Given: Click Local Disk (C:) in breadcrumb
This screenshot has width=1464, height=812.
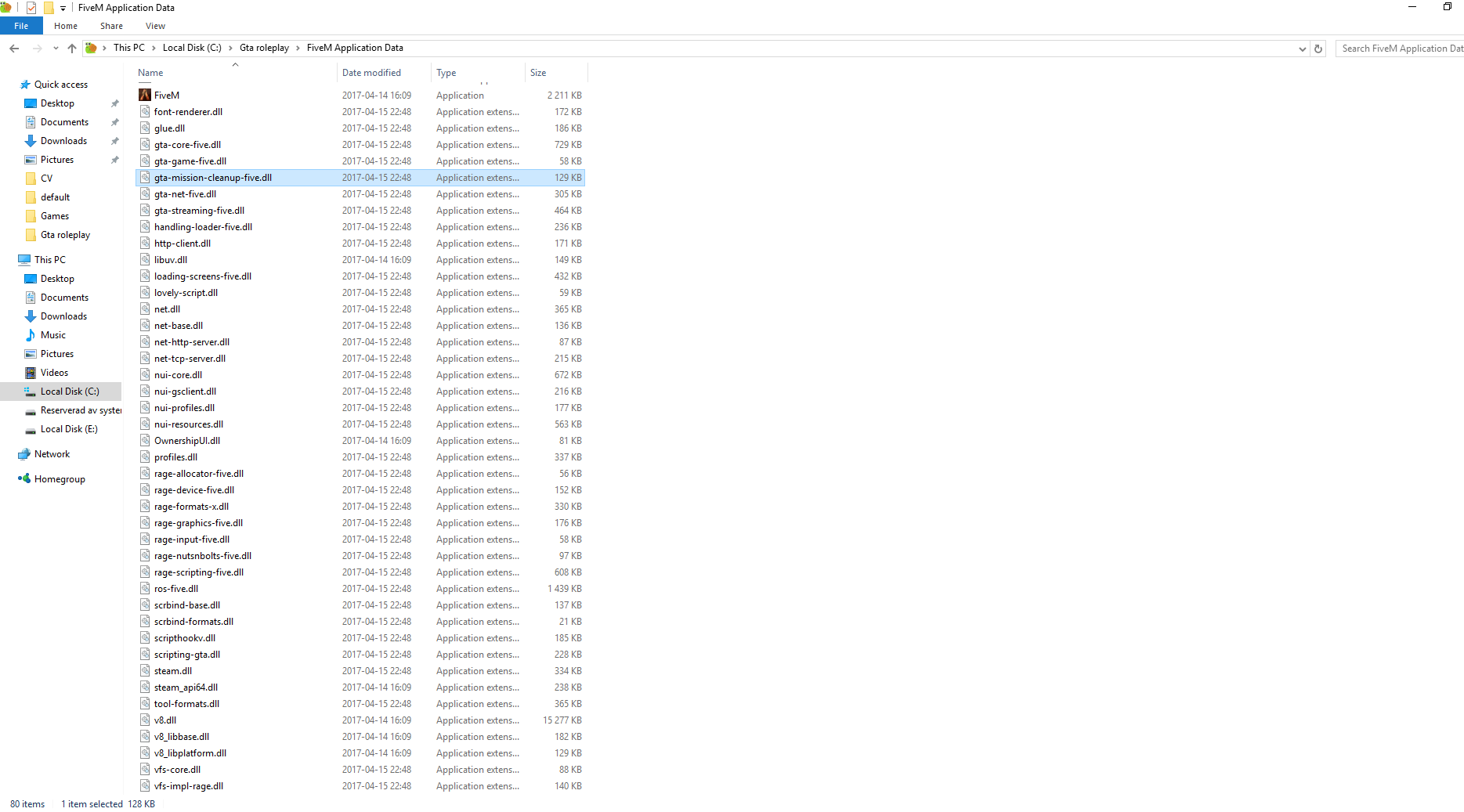Looking at the screenshot, I should [192, 48].
